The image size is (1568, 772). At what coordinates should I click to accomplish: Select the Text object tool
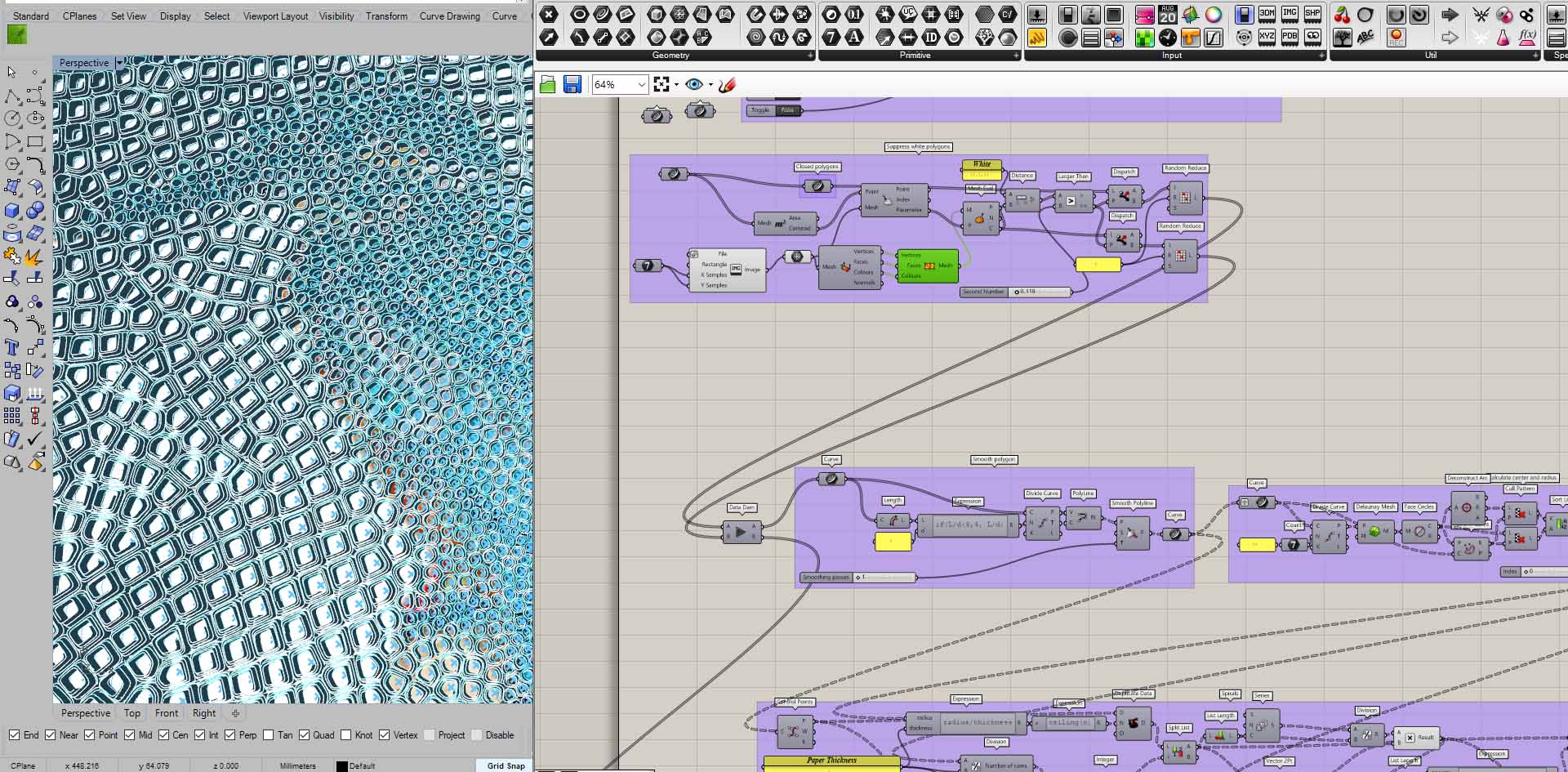[x=12, y=348]
